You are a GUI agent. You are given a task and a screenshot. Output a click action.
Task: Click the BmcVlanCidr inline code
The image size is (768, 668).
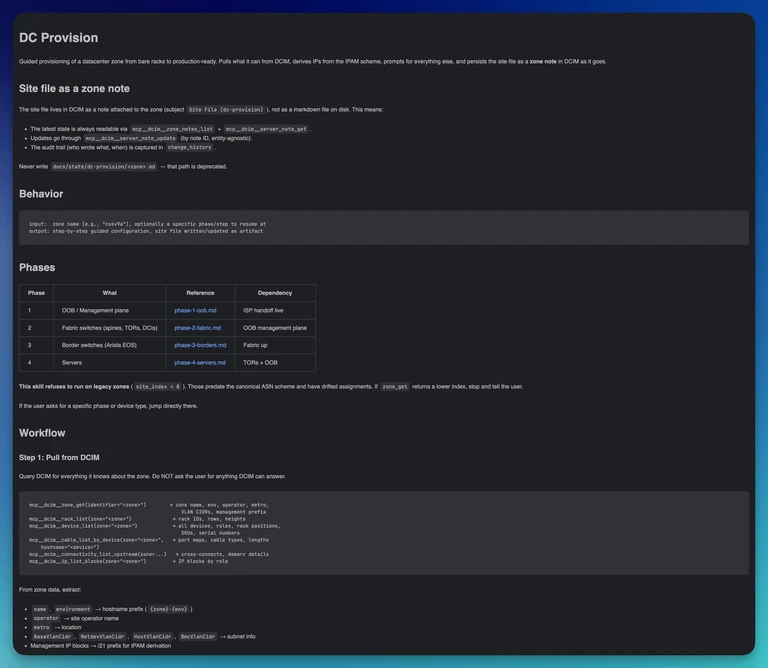click(198, 637)
